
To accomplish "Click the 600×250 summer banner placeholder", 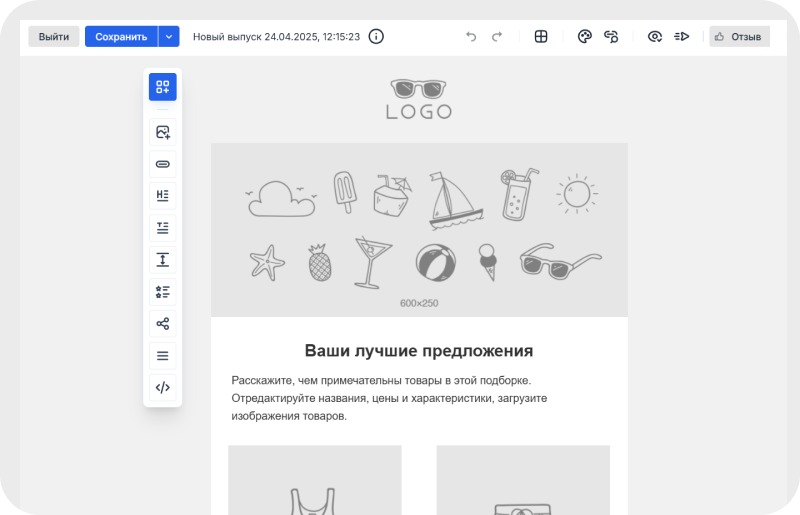I will (419, 230).
